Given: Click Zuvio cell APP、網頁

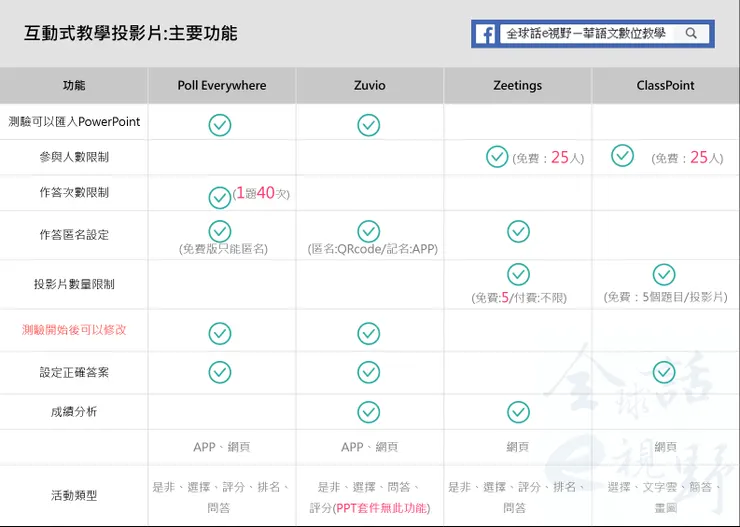Looking at the screenshot, I should 370,447.
